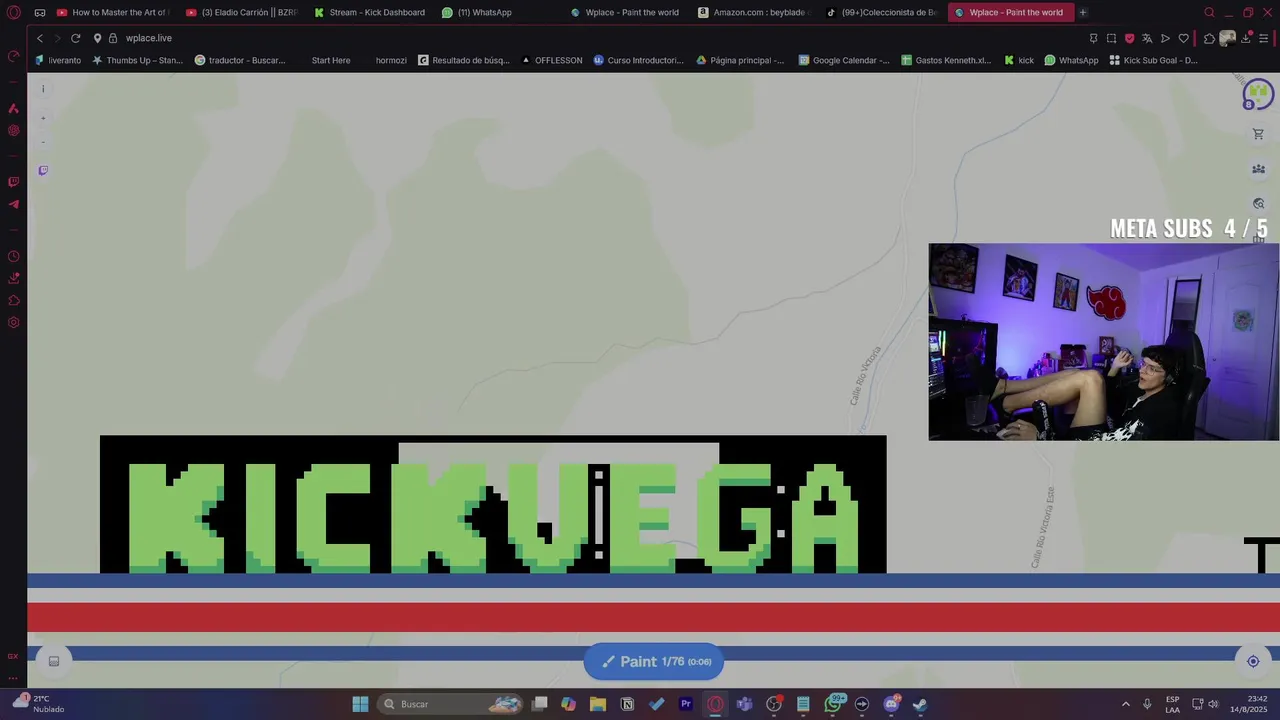Zoom in on the wplace map
1280x720 pixels.
coord(43,118)
